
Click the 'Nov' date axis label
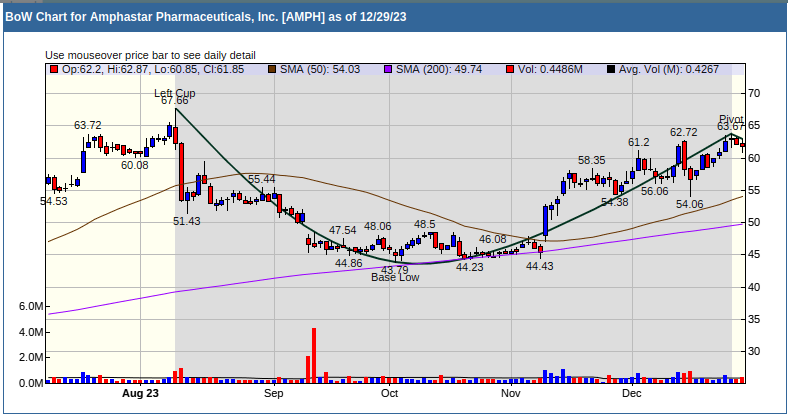point(511,393)
